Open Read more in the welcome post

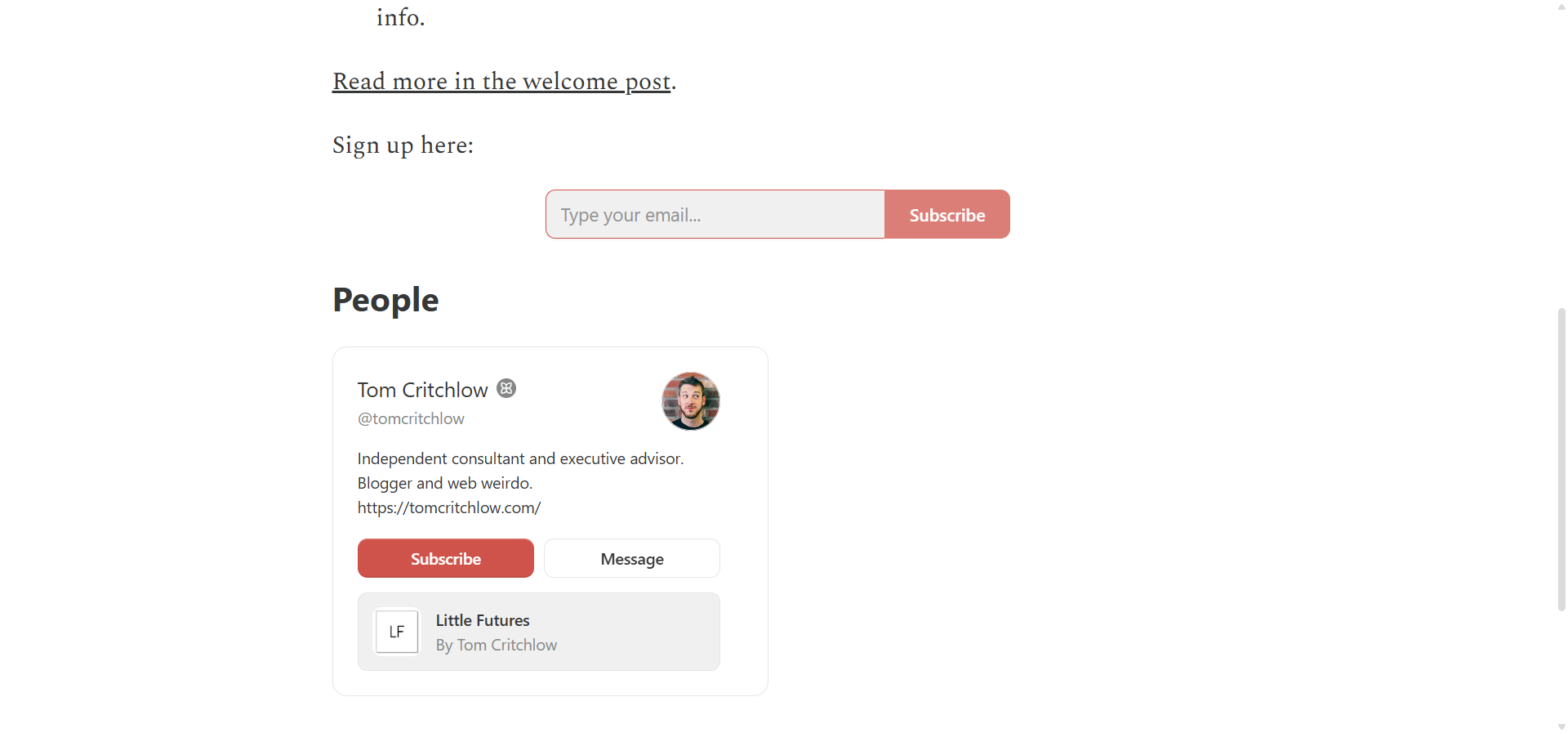click(x=501, y=81)
